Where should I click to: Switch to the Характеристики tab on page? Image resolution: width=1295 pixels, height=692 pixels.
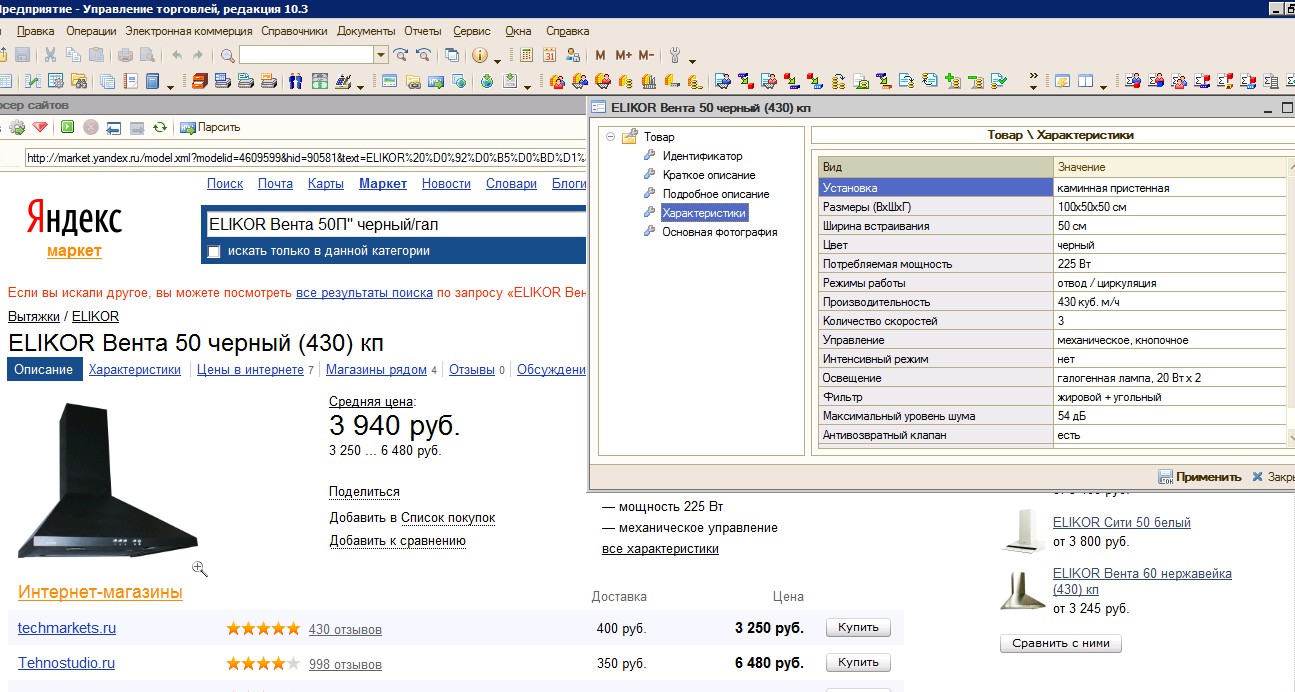[135, 370]
